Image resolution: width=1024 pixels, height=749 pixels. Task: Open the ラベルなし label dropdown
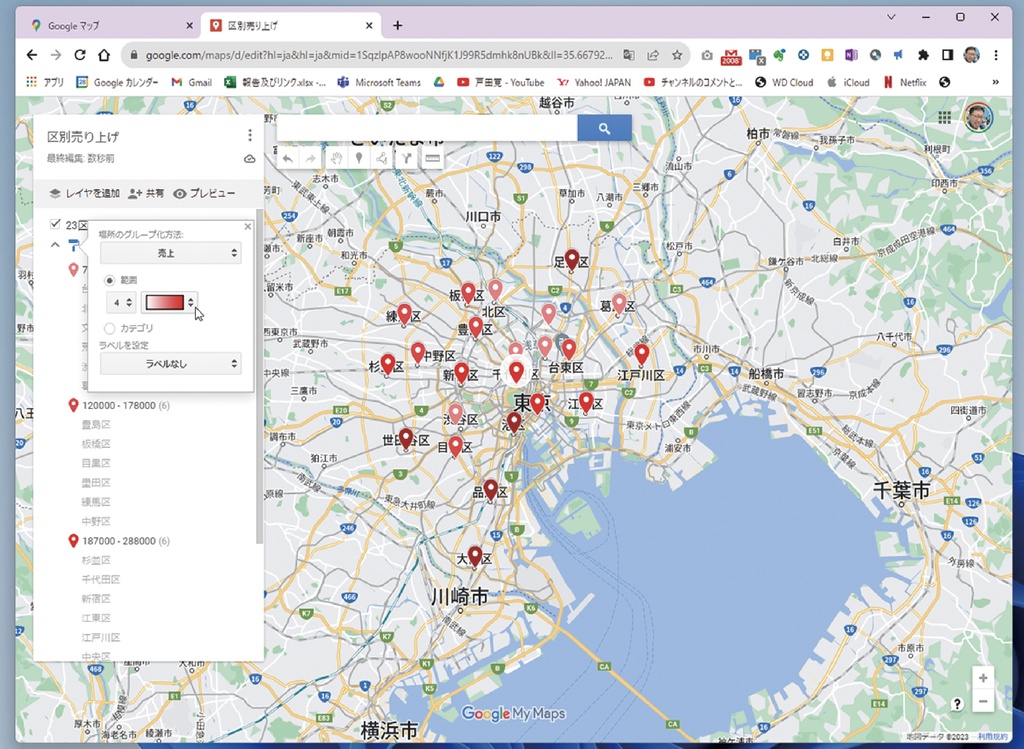click(x=170, y=364)
